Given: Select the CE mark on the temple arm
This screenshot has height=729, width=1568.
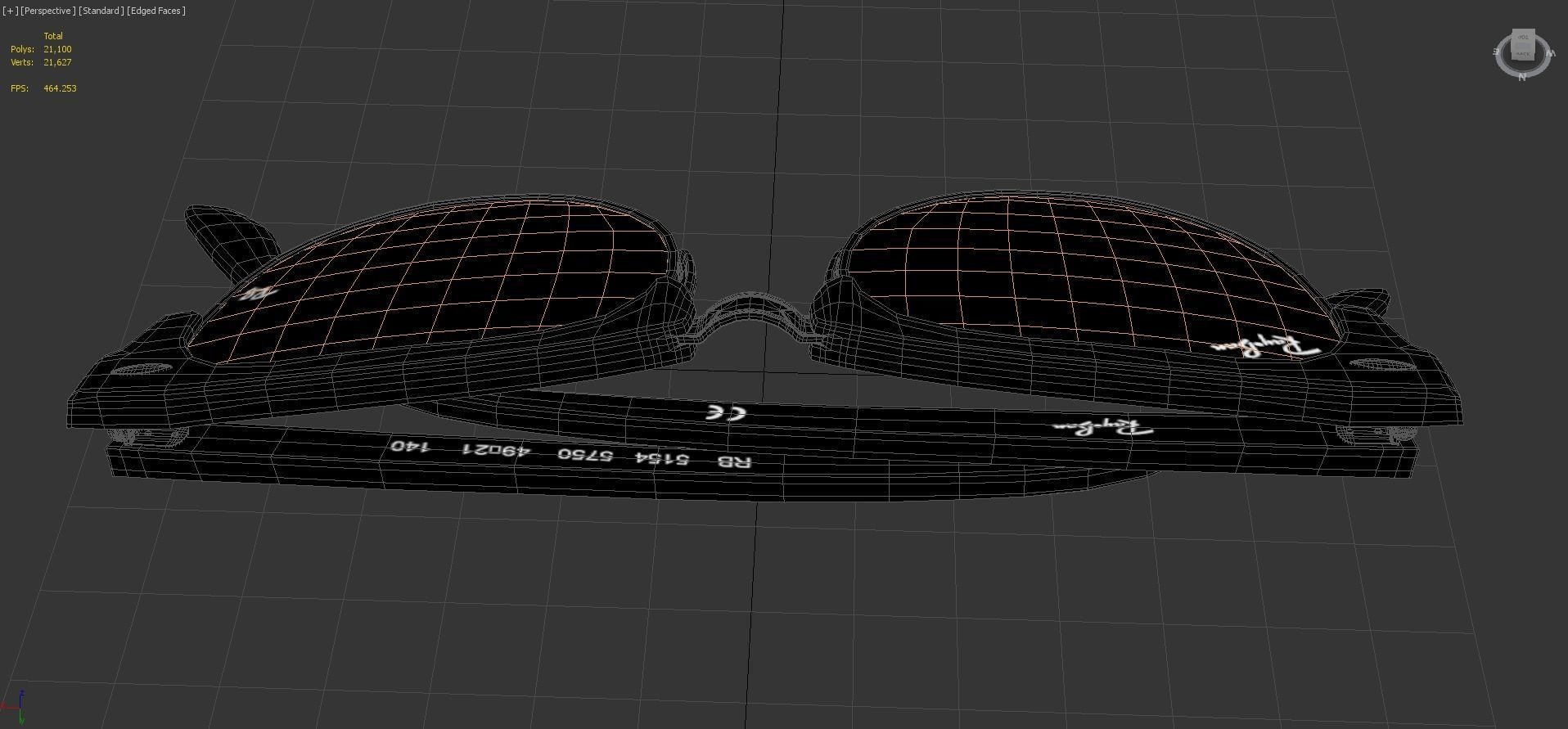Looking at the screenshot, I should 726,413.
